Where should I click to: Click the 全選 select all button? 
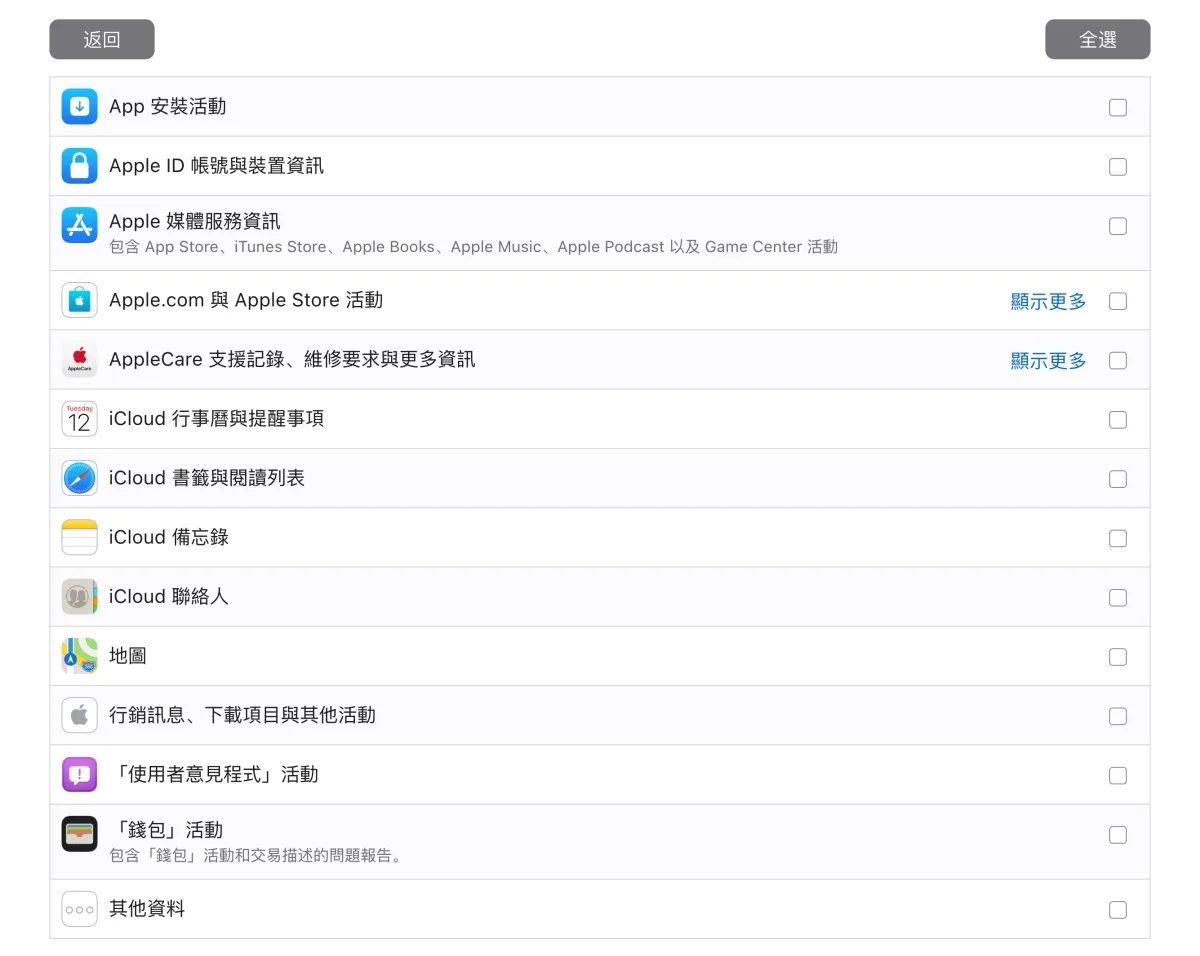point(1098,39)
